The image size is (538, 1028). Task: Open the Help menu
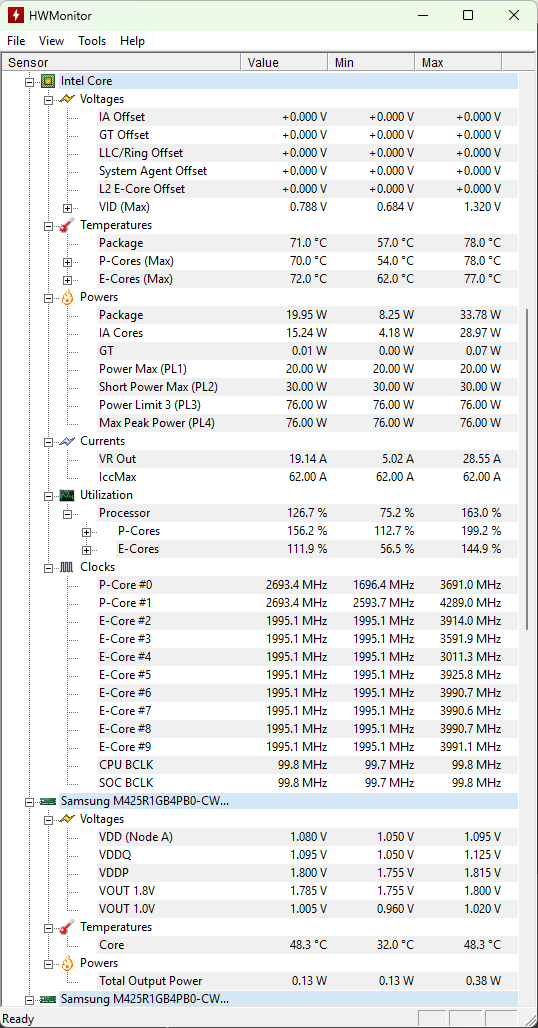(x=132, y=41)
